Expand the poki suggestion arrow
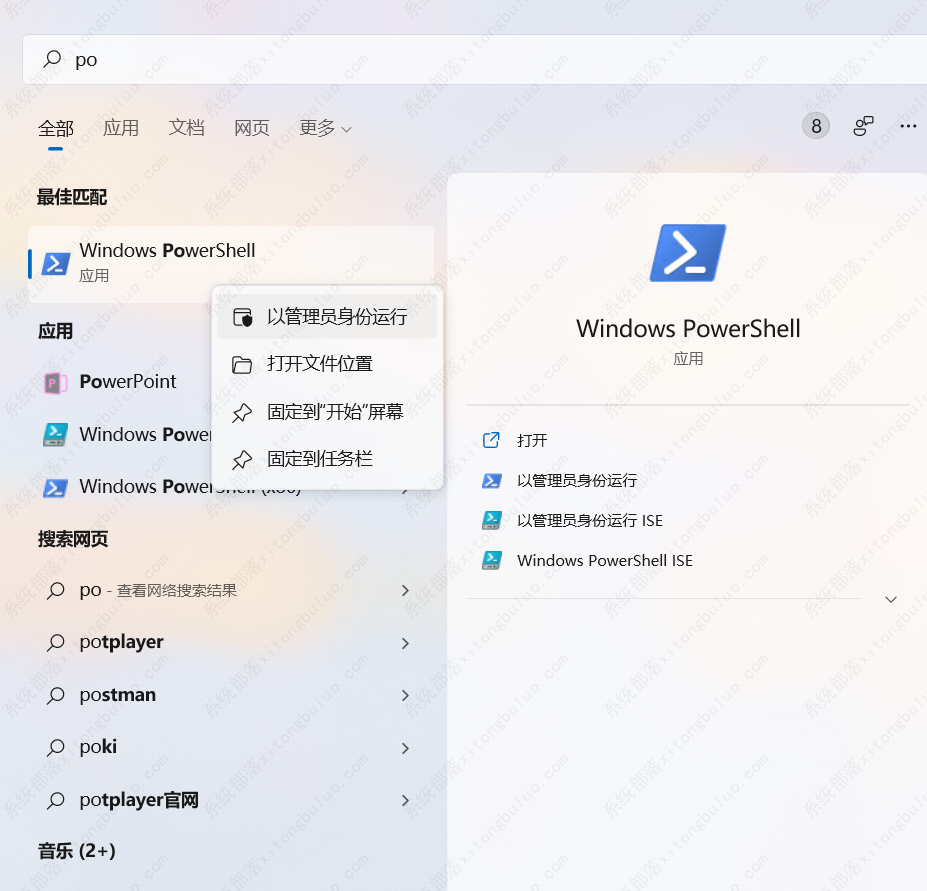The image size is (927, 891). [405, 748]
